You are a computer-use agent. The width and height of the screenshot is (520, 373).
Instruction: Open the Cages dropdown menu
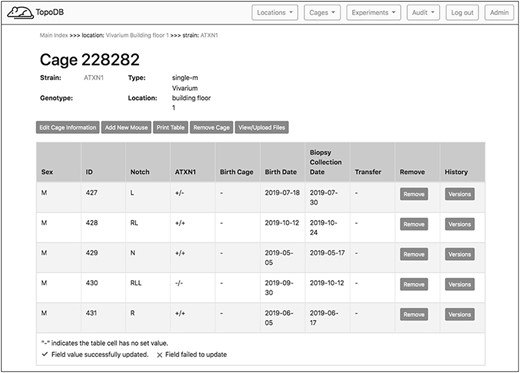tap(322, 13)
